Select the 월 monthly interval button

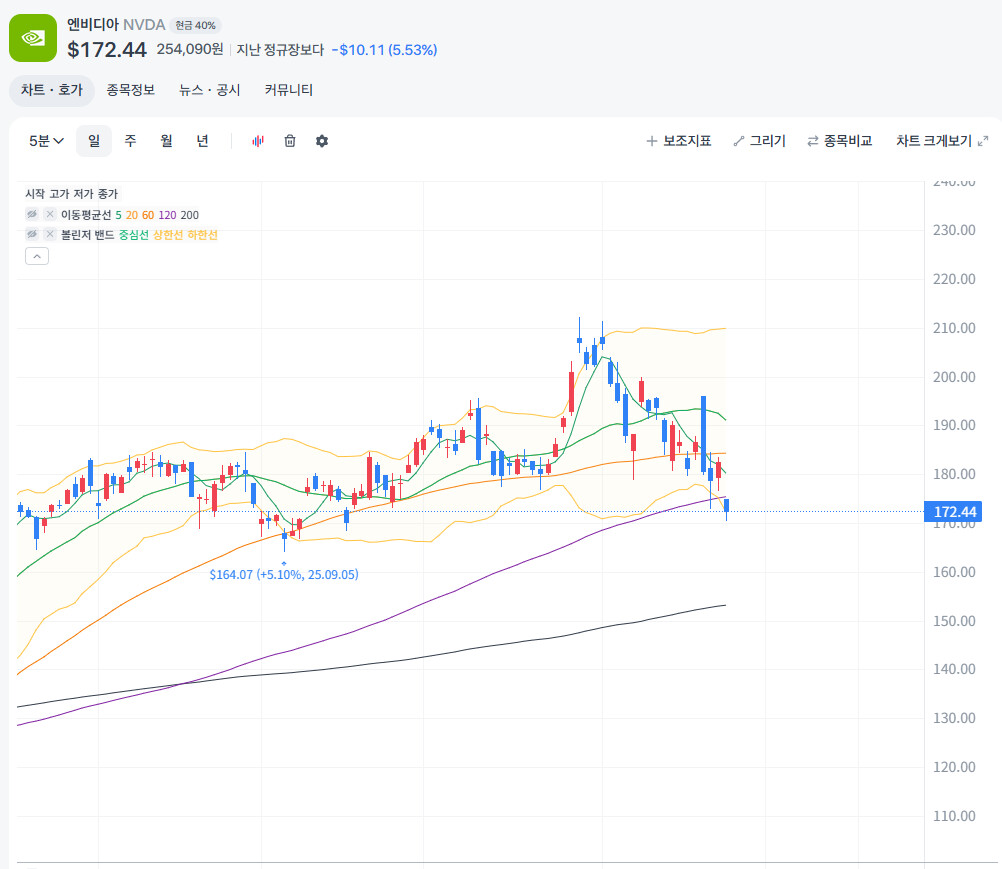[166, 141]
